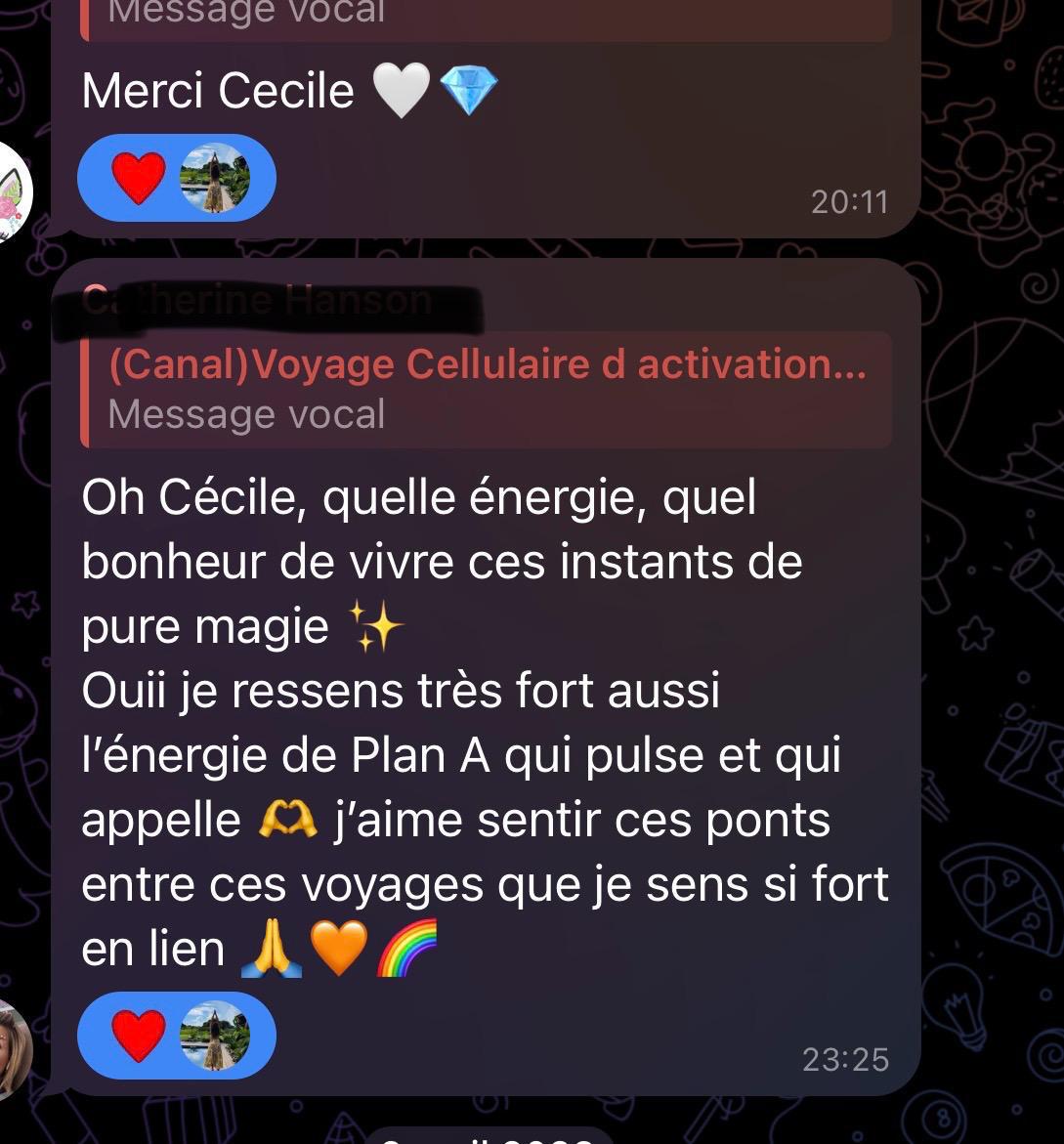Toggle the red heart reaction on the 23:25 message

coord(139,1036)
